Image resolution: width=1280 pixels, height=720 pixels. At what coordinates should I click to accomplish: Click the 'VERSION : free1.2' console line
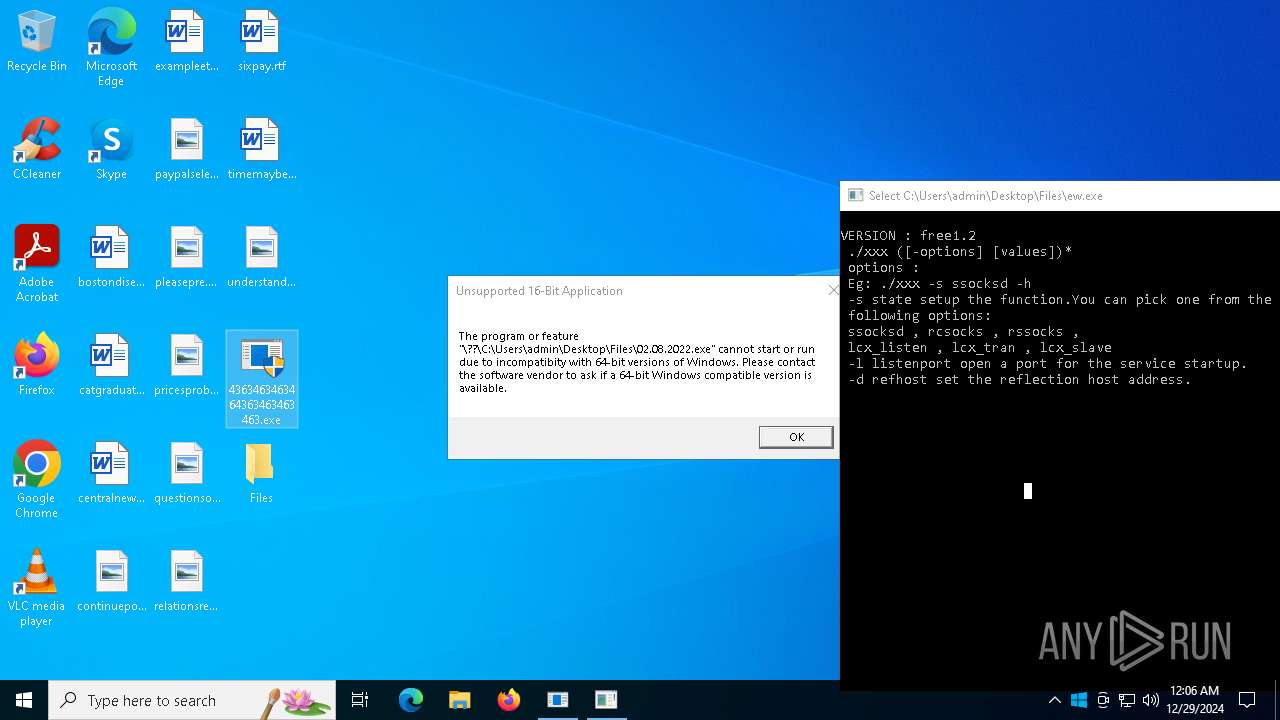(908, 236)
